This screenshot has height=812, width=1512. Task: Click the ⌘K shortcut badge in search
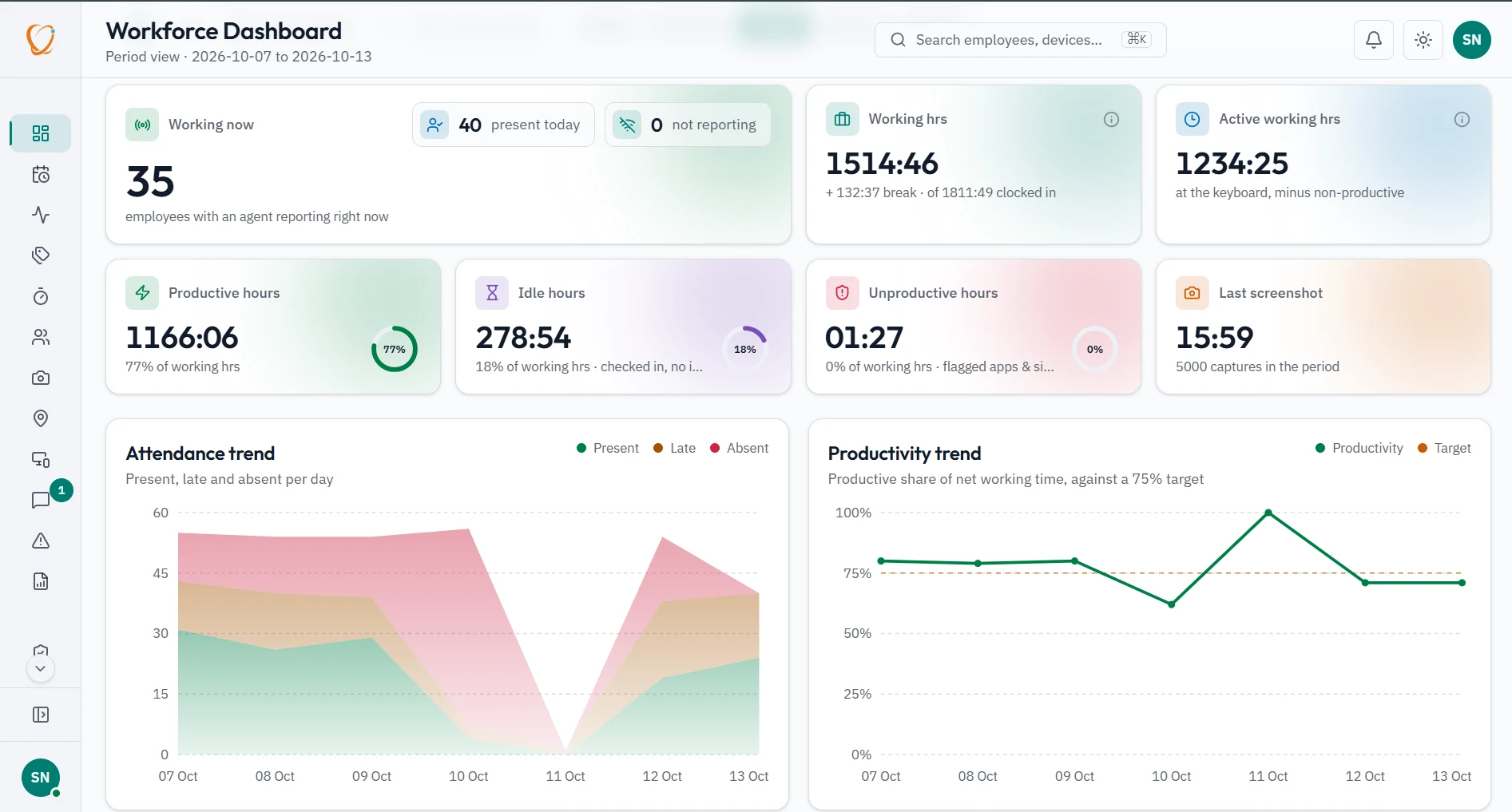[1137, 39]
